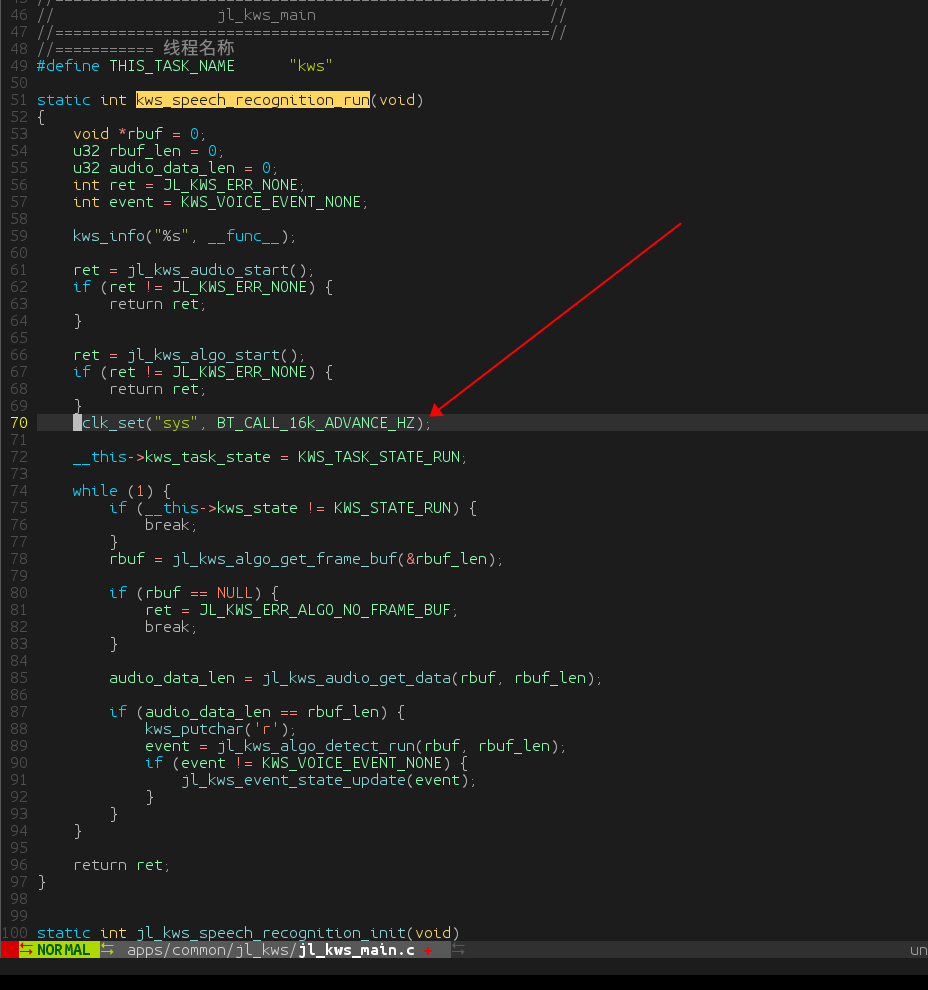Click the THIS_TASK_NAME macro definition
Screen dimensions: 928x990
[172, 66]
